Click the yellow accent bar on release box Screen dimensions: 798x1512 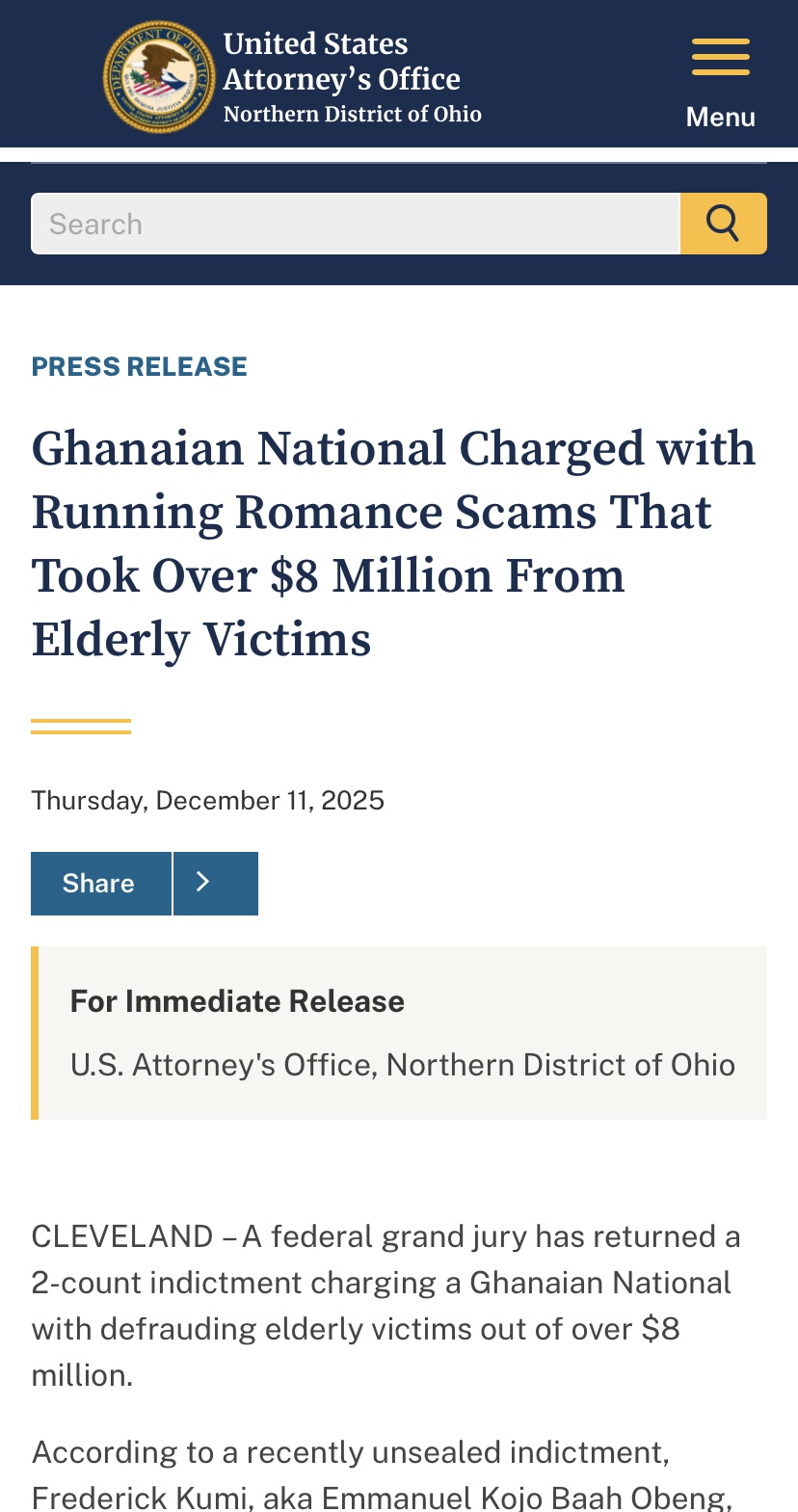[x=35, y=1032]
